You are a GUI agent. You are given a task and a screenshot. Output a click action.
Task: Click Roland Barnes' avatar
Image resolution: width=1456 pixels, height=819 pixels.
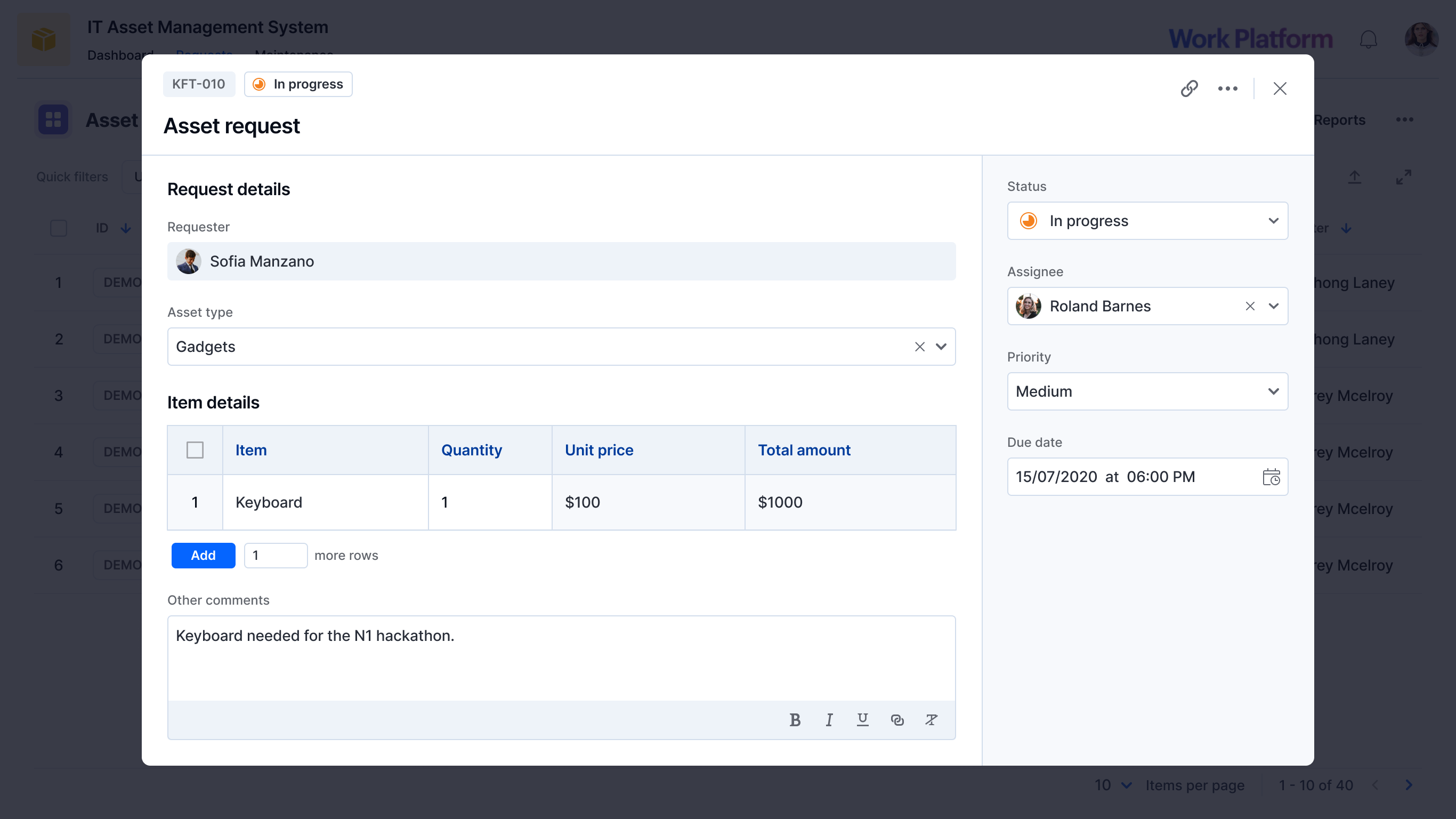click(1028, 306)
